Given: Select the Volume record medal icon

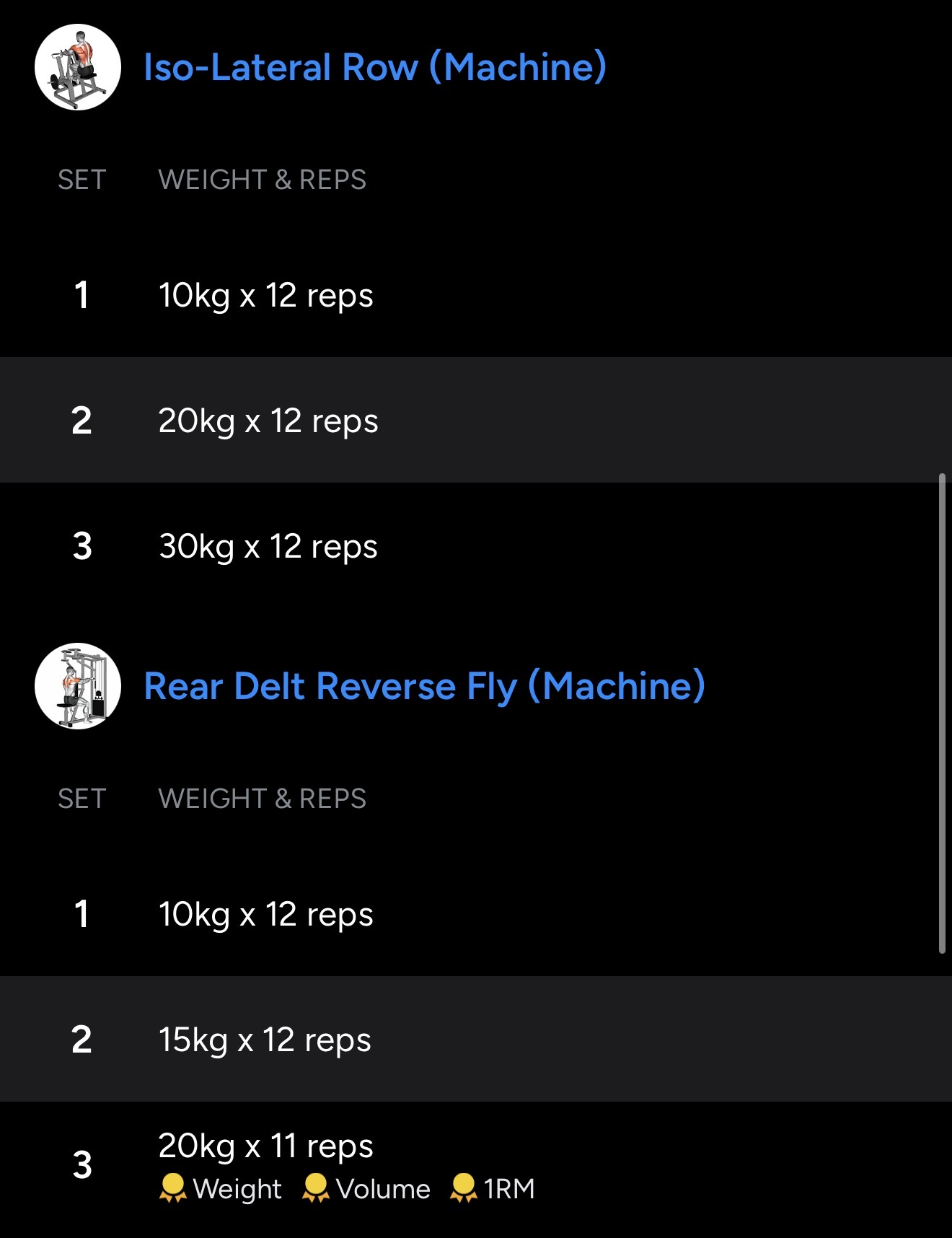Looking at the screenshot, I should coord(316,1188).
